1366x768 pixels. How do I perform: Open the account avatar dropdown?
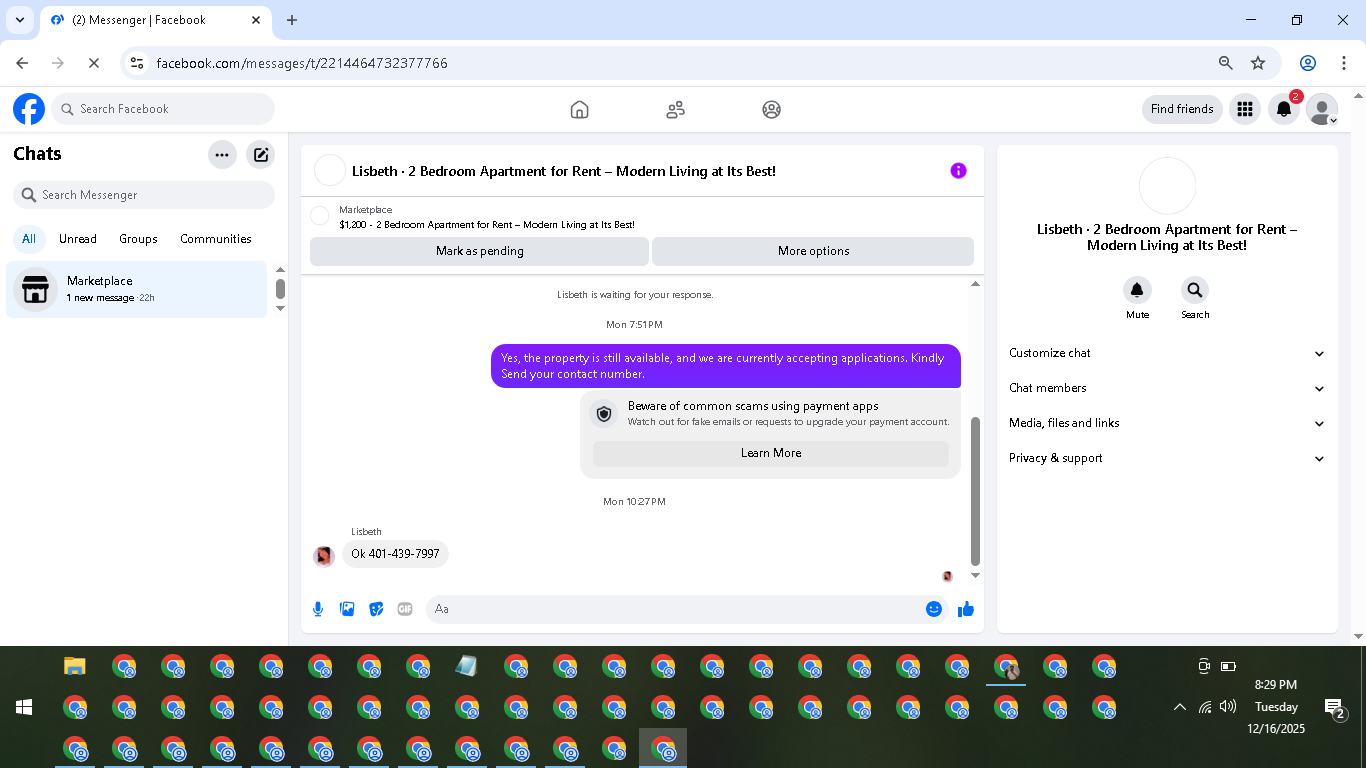pos(1322,110)
